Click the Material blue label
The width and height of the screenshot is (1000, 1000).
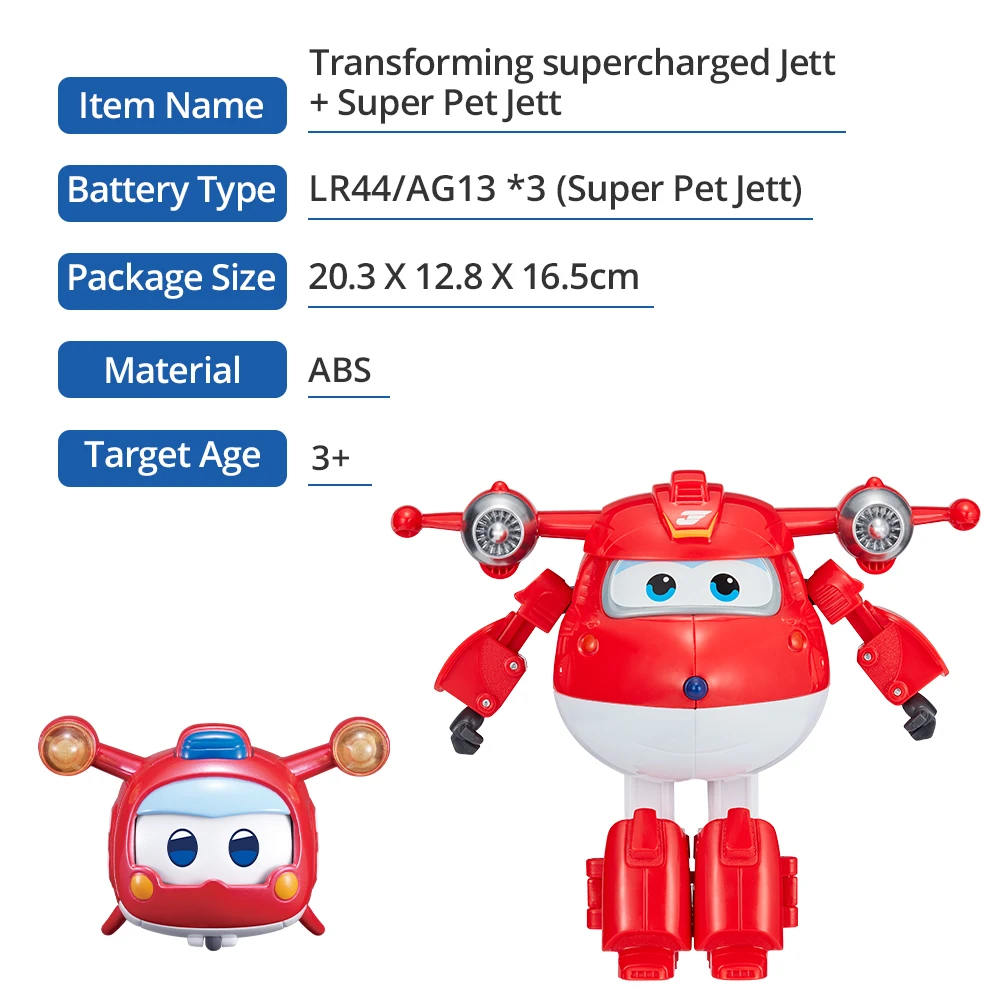(172, 369)
